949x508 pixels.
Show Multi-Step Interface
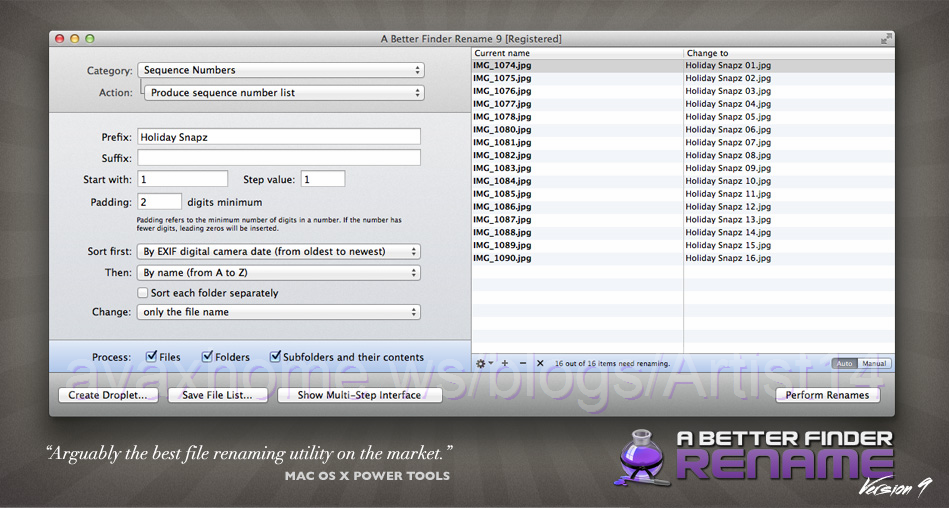pyautogui.click(x=360, y=395)
